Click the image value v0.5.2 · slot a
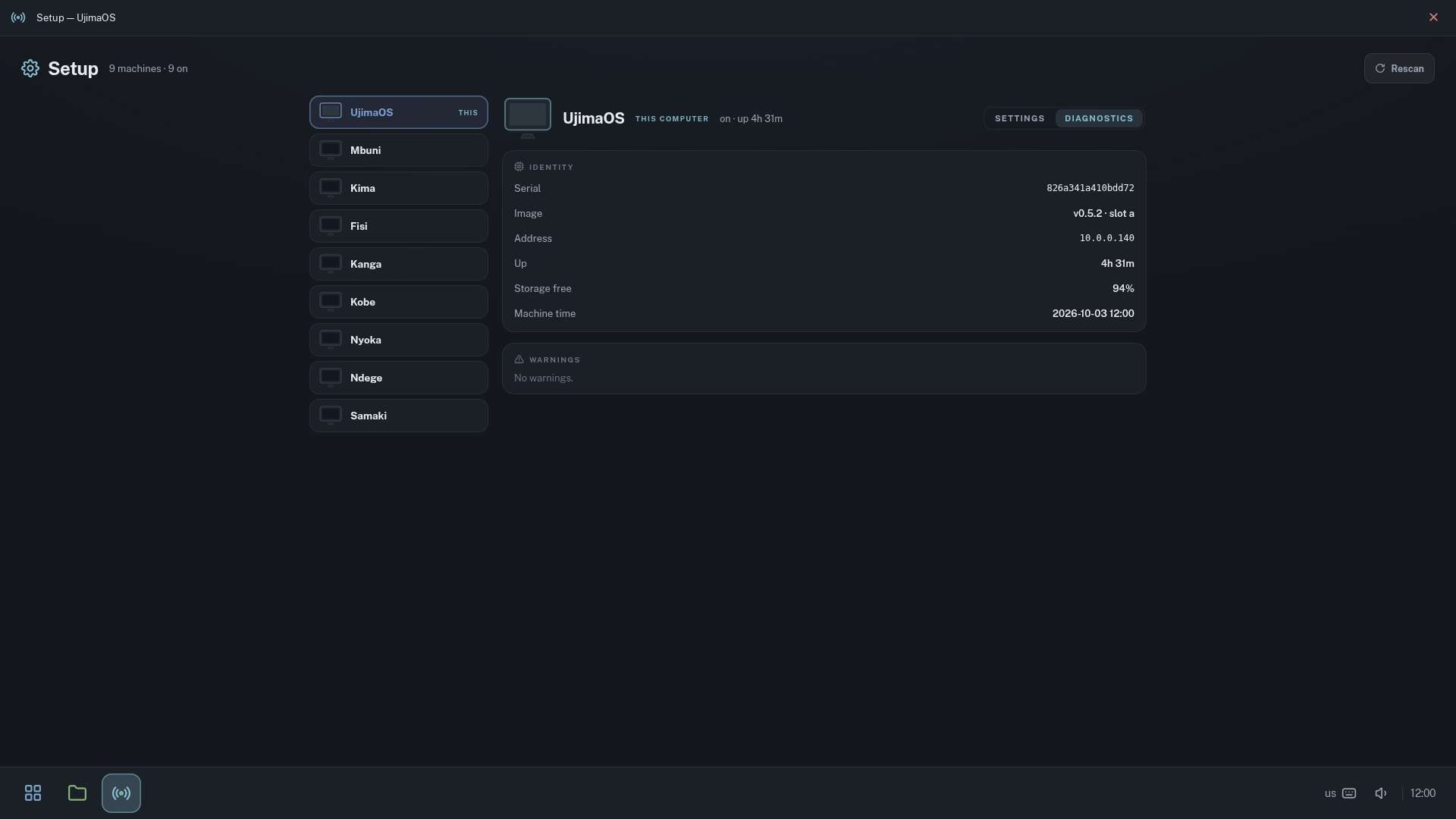 tap(1103, 213)
